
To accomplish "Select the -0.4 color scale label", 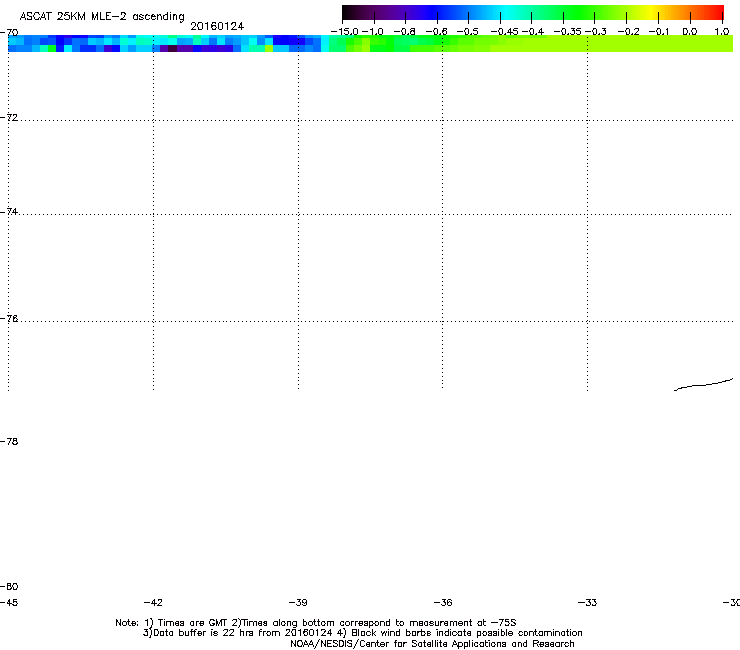I will coord(533,32).
